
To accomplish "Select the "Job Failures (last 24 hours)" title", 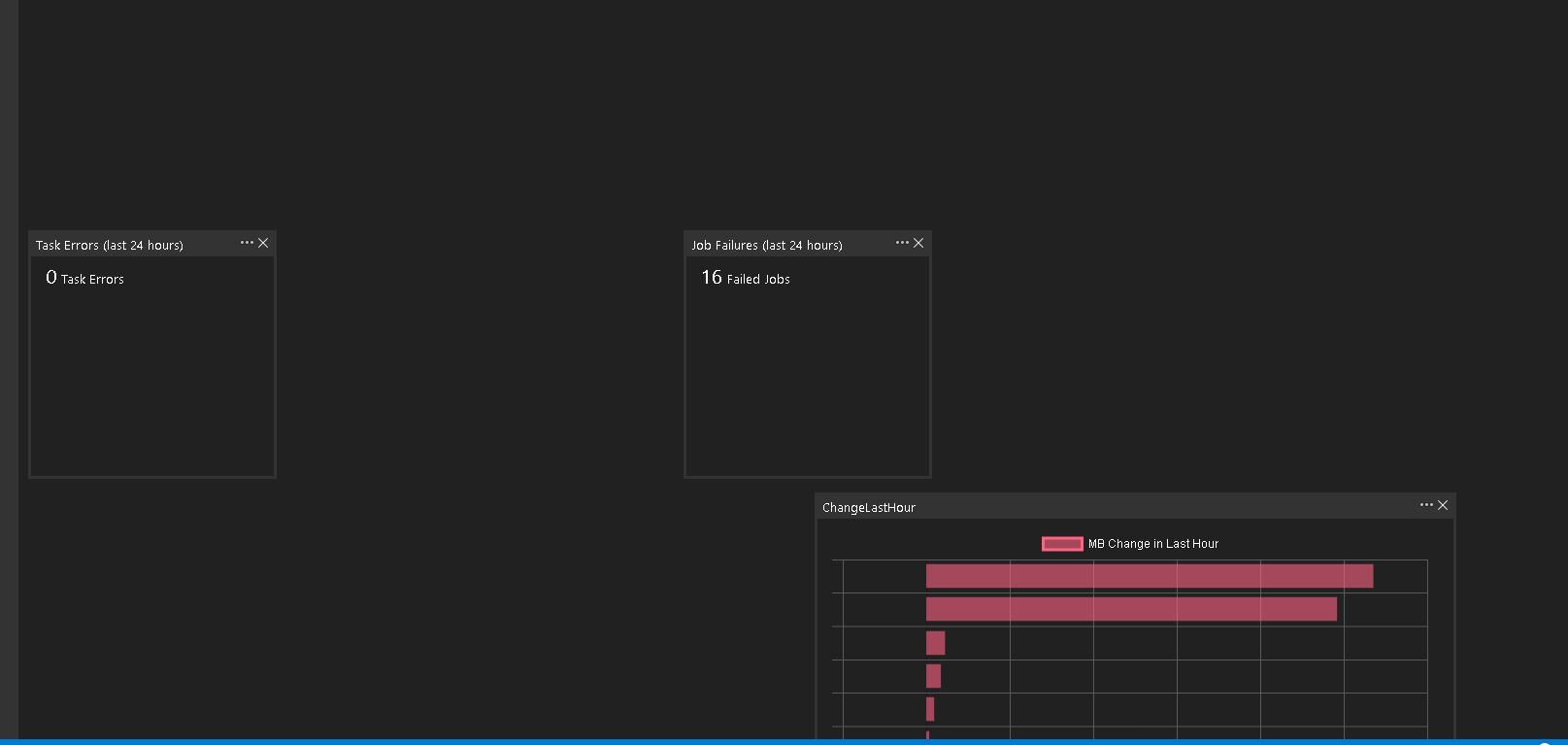I will tap(767, 246).
